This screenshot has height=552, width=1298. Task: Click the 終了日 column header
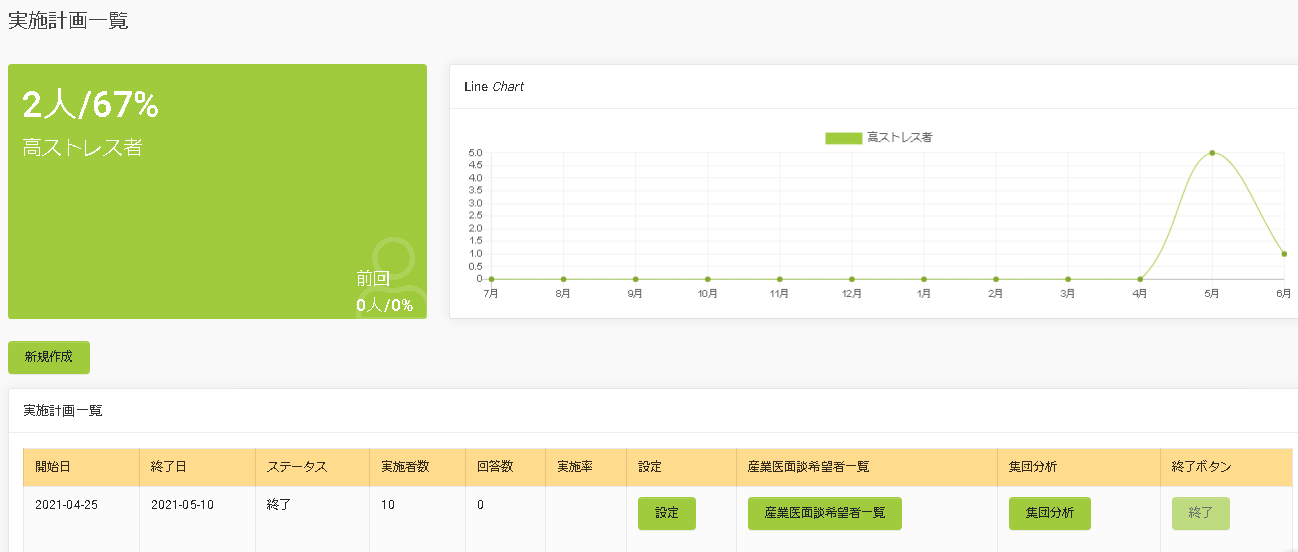click(197, 467)
